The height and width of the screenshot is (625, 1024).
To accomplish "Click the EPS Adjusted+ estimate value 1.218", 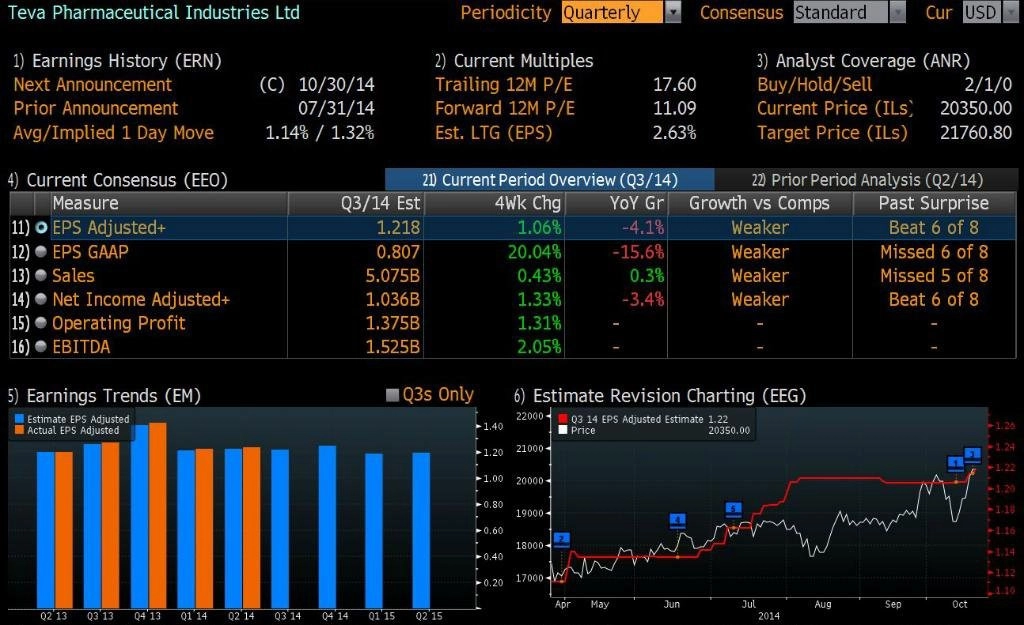I will tap(398, 227).
